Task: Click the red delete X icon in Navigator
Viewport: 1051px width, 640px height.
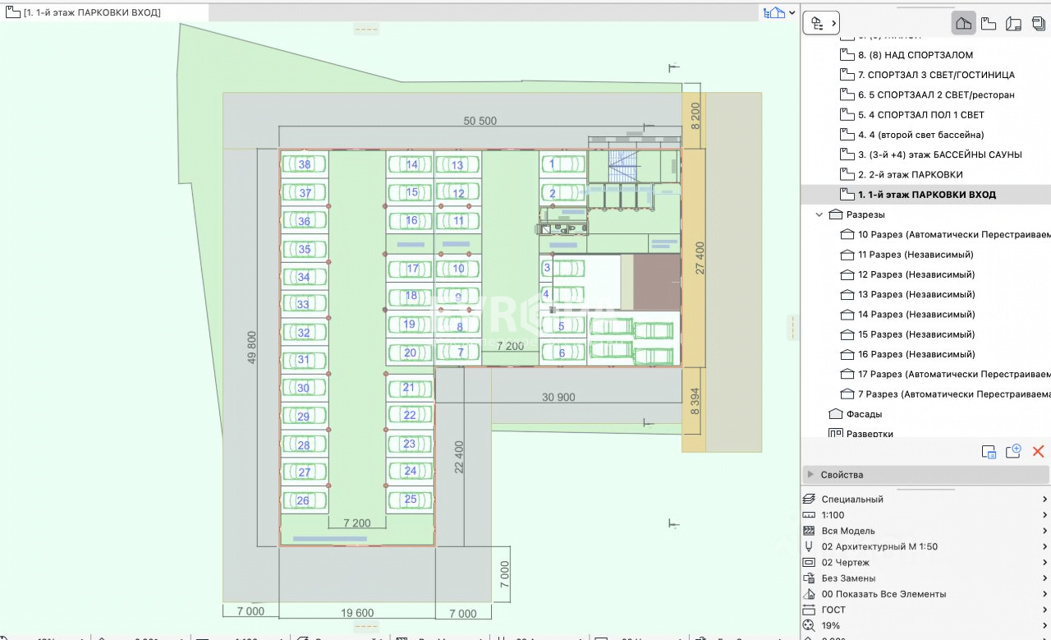Action: [x=1038, y=452]
